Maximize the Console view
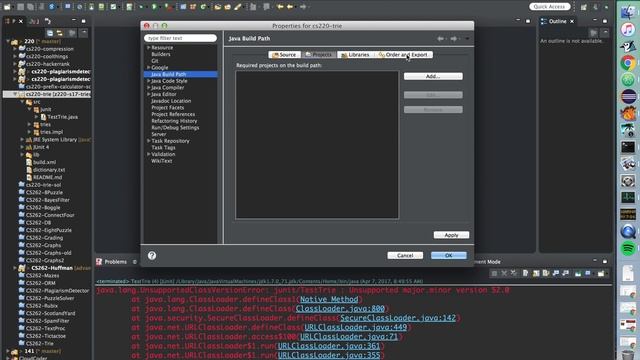Screen dimensions: 640x360 pyautogui.click(x=605, y=261)
